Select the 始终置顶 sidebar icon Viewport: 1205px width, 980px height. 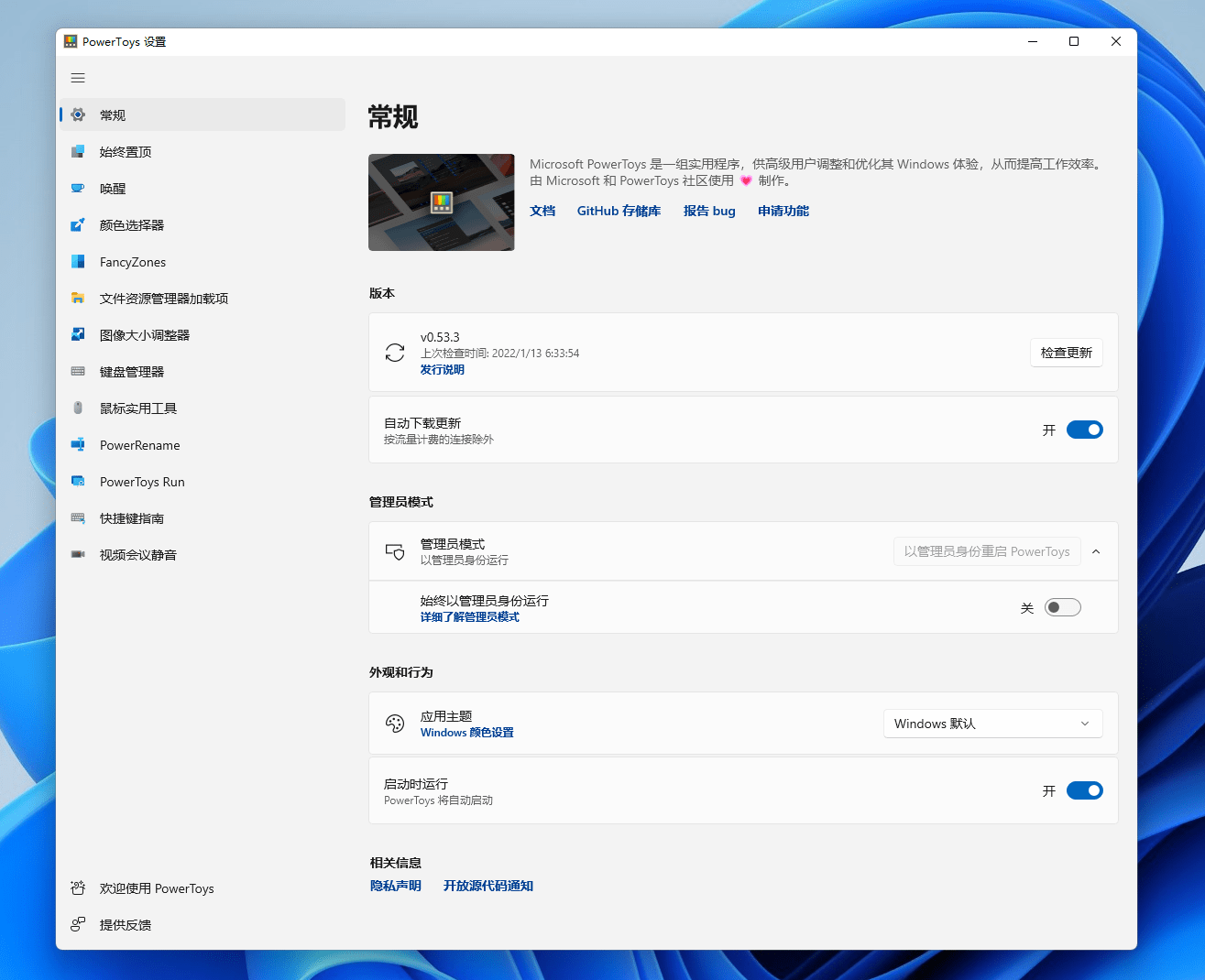pos(78,151)
